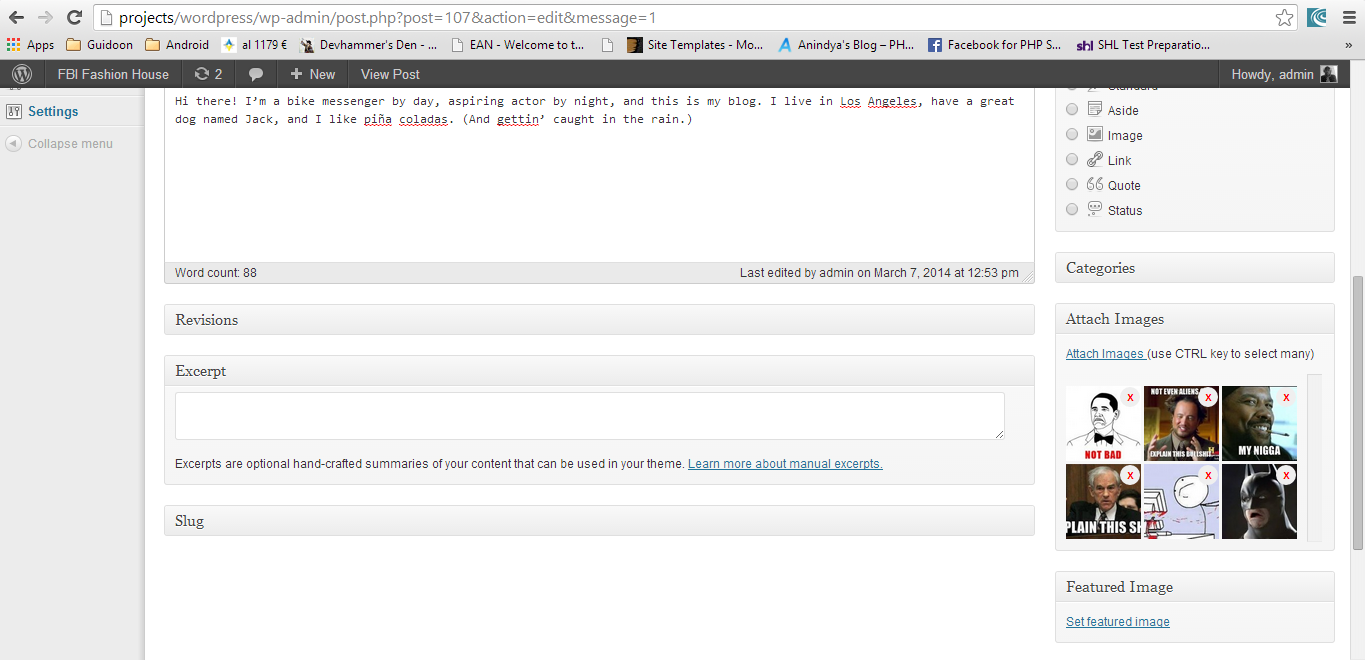Open the New content menu
The width and height of the screenshot is (1365, 660).
313,74
